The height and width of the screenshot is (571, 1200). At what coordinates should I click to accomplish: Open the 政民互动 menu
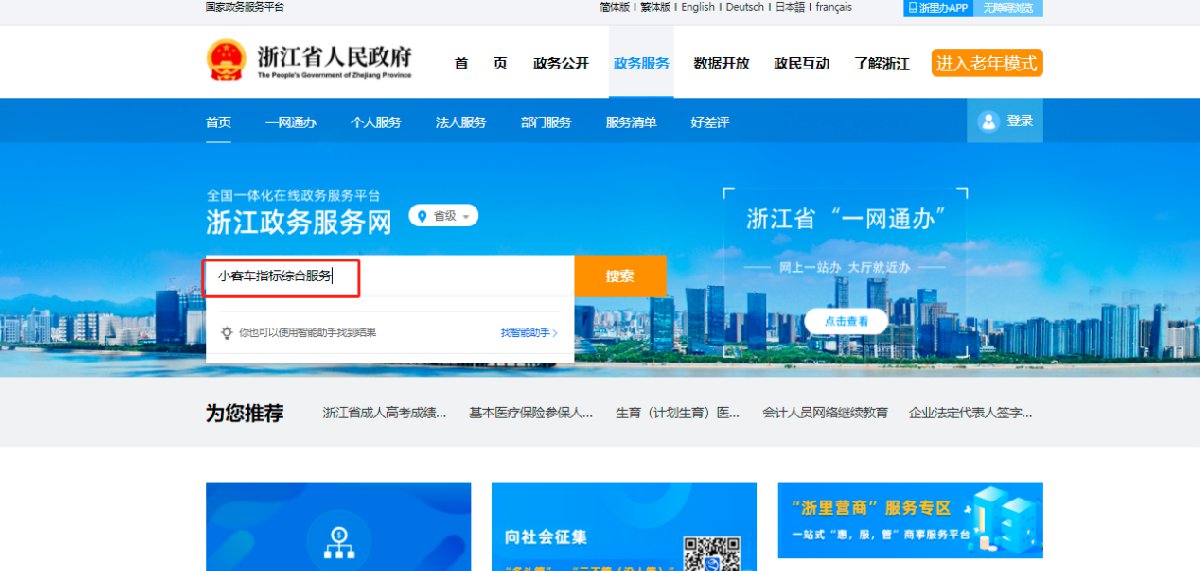pos(802,63)
